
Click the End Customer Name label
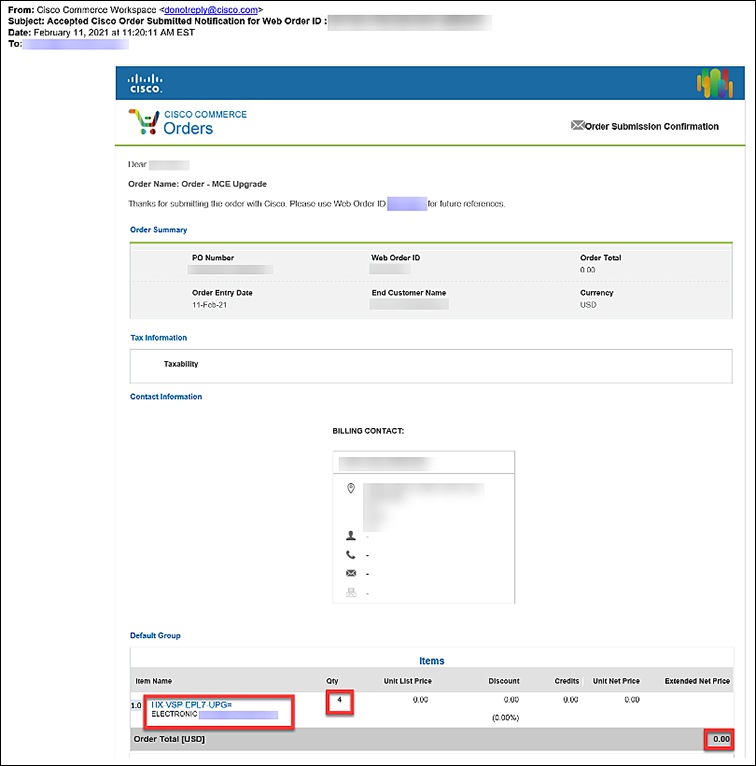[409, 293]
